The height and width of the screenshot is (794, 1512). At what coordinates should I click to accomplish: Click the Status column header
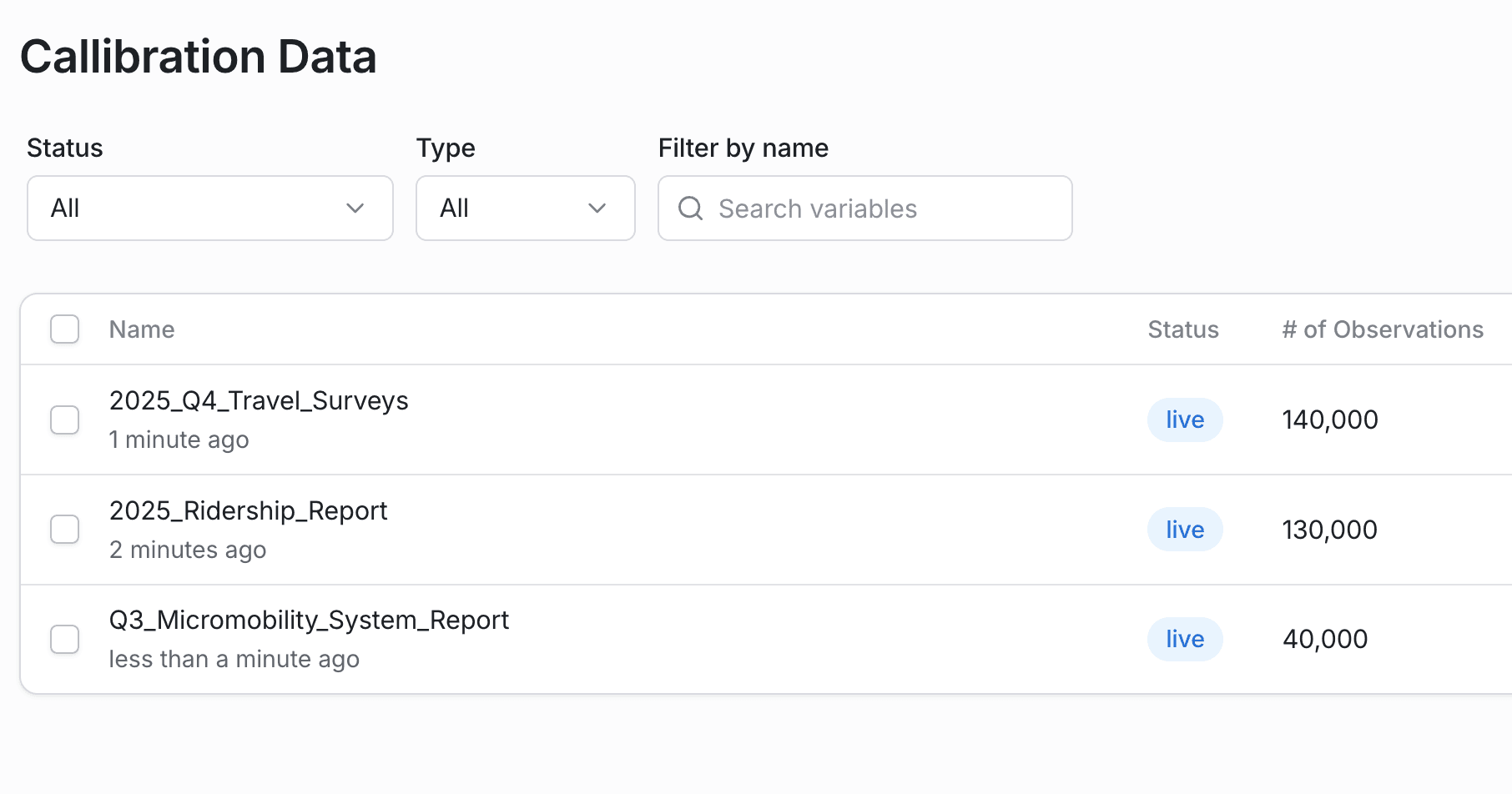pos(1183,329)
